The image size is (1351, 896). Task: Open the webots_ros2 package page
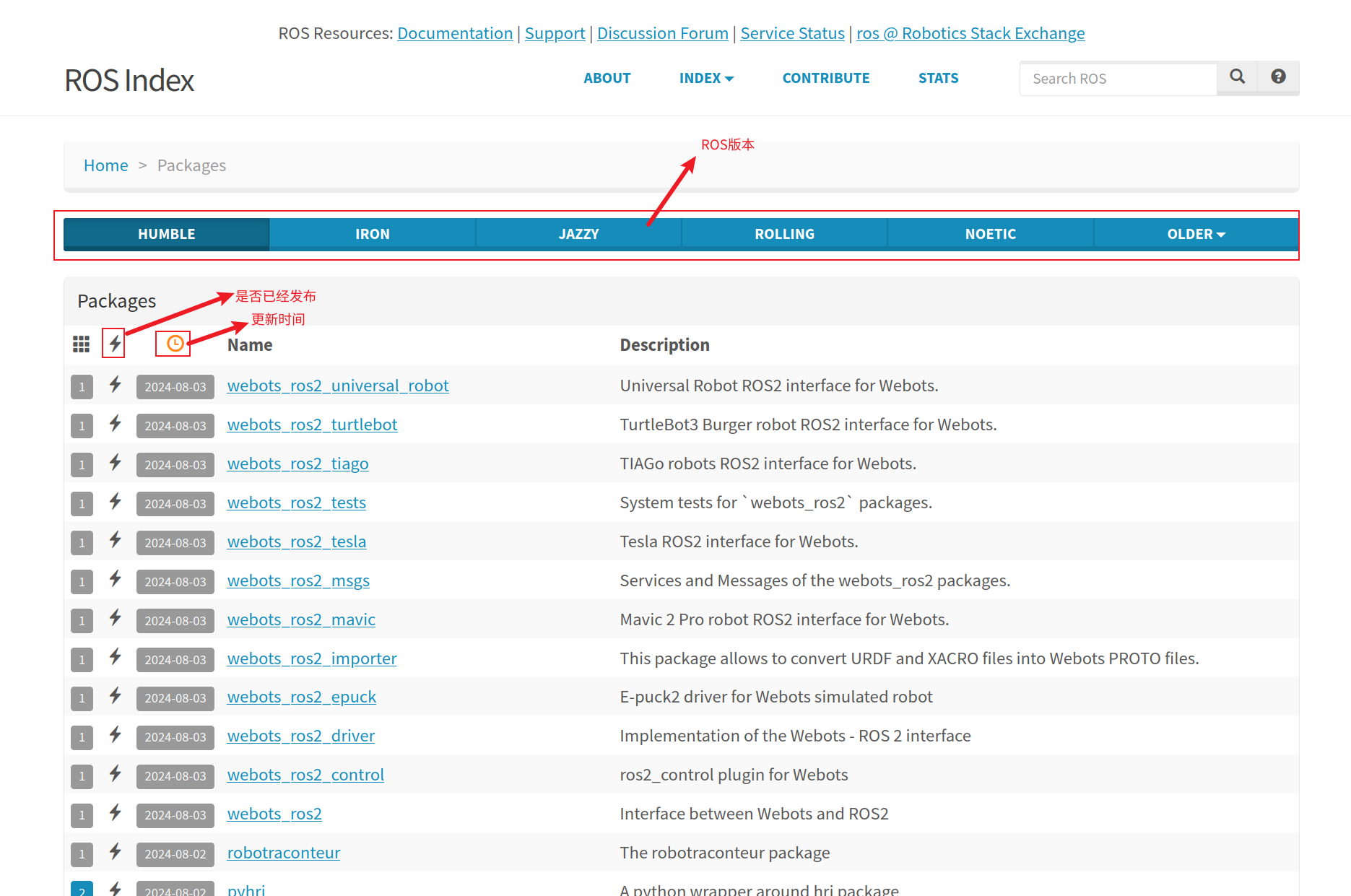pos(274,814)
